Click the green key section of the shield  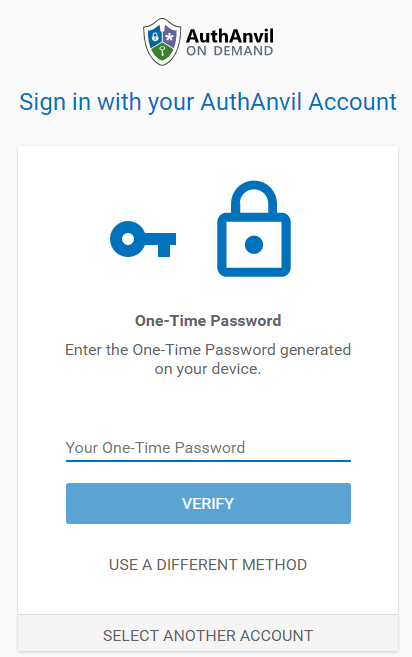click(x=162, y=52)
